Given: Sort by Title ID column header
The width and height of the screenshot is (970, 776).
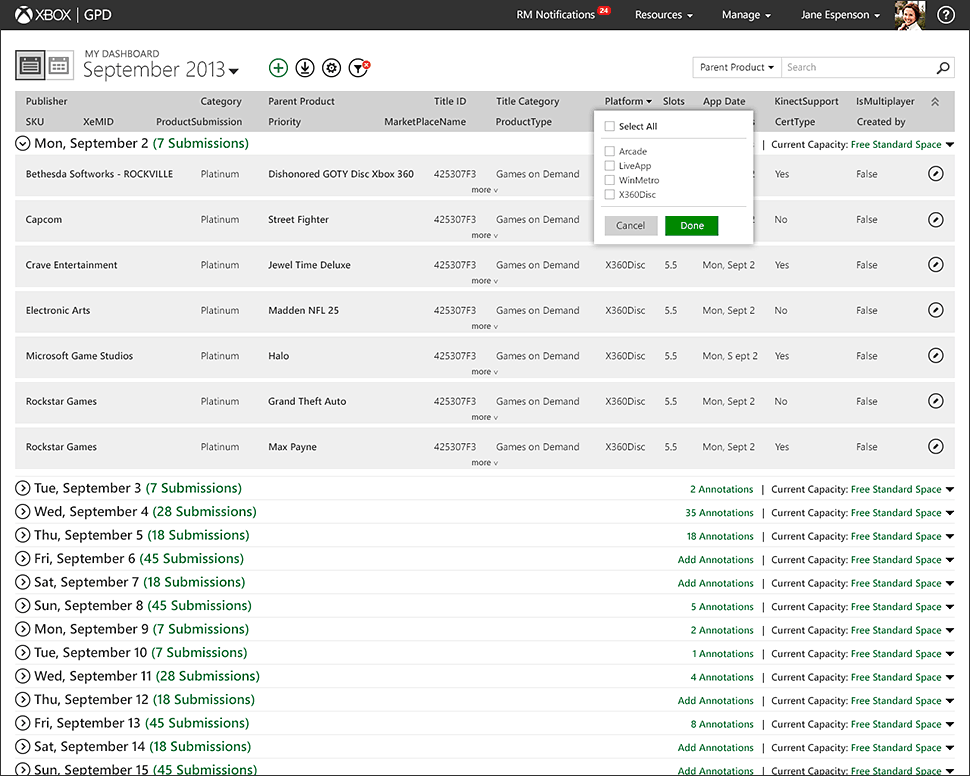Looking at the screenshot, I should (450, 101).
